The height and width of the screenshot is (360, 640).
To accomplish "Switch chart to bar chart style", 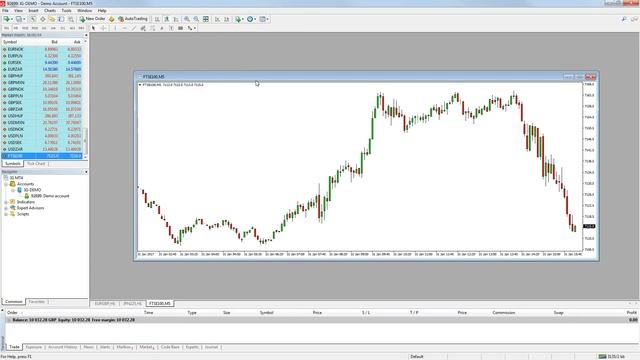I will 157,19.
